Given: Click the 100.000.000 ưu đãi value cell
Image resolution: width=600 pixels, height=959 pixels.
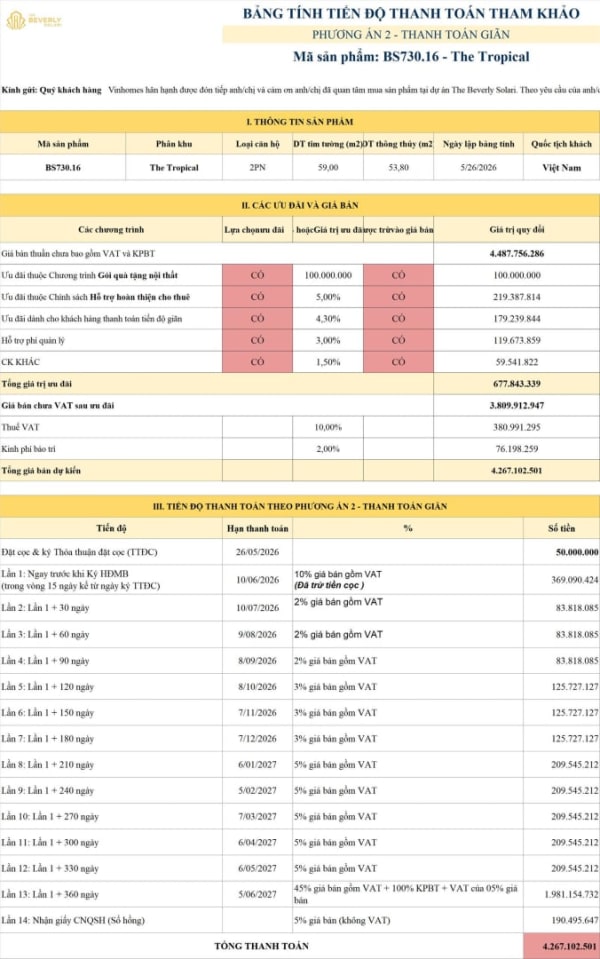Looking at the screenshot, I should tap(328, 275).
